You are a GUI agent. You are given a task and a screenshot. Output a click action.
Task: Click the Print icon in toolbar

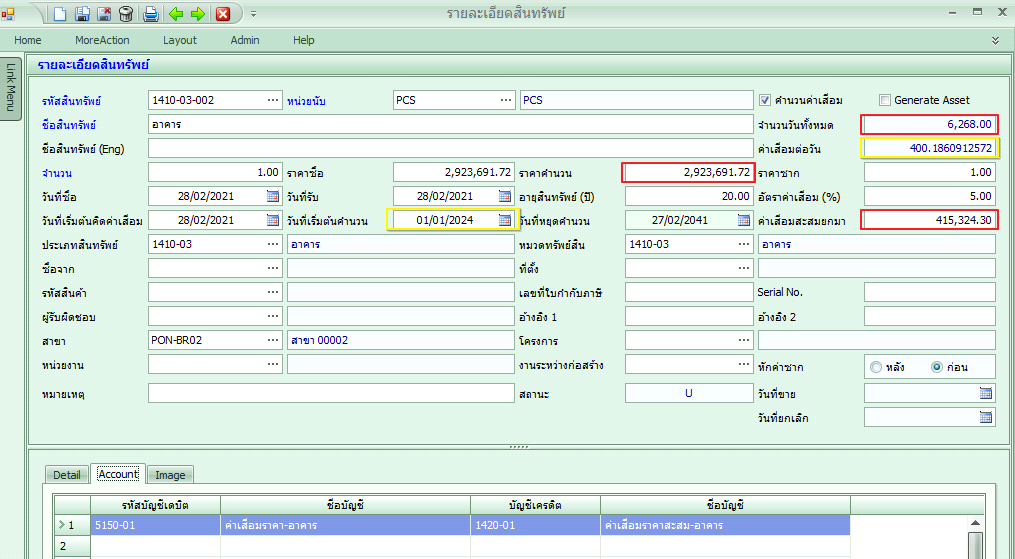point(150,14)
